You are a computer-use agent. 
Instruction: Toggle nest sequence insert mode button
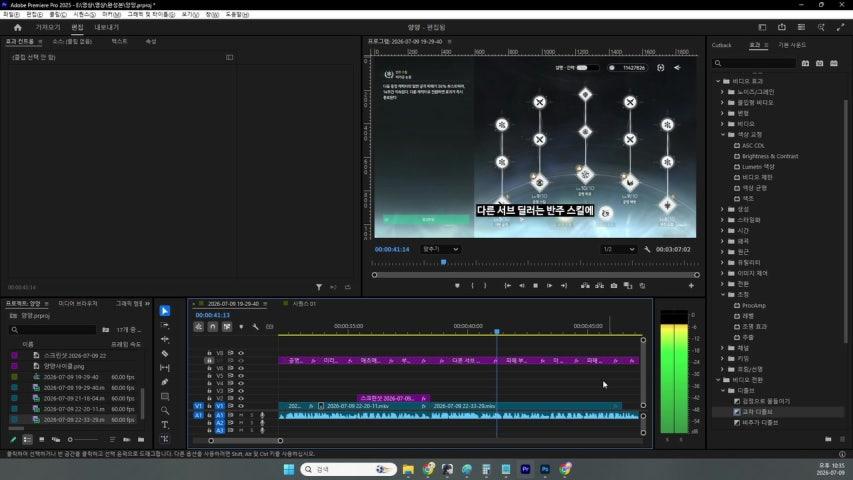click(199, 327)
